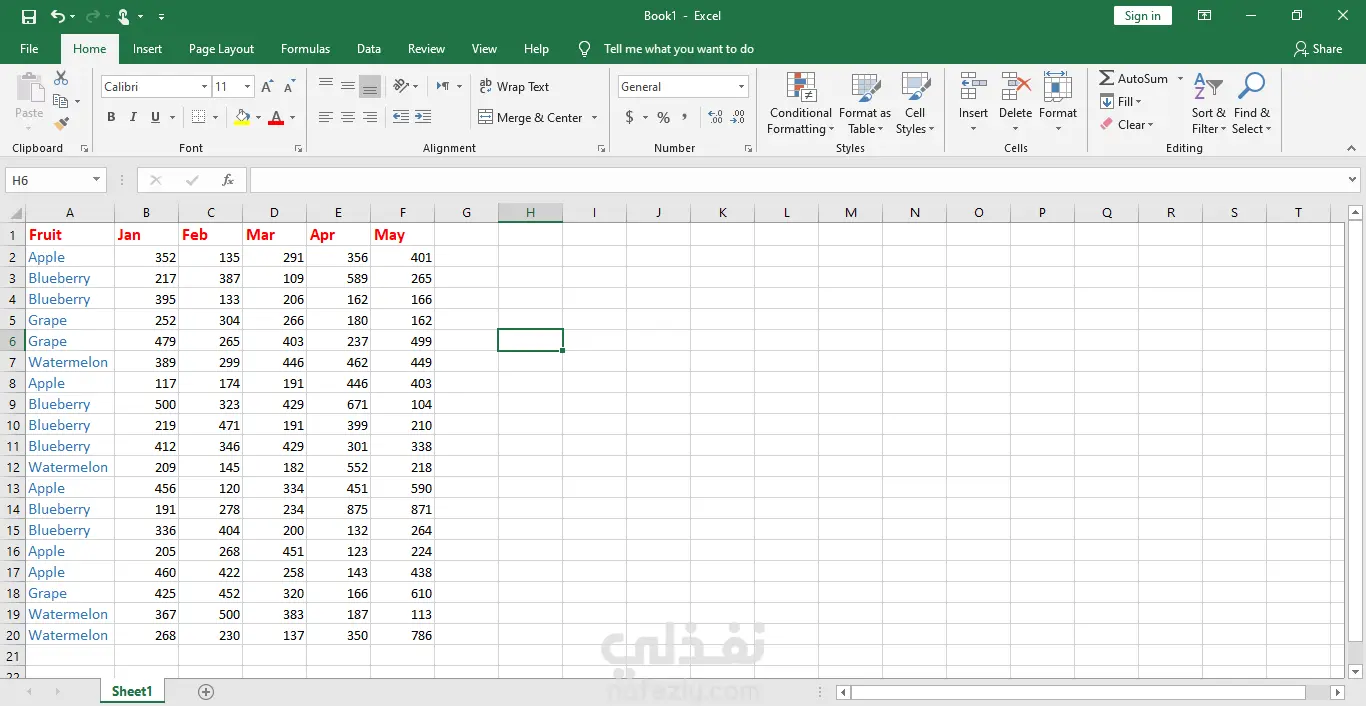Switch to the Insert tab
This screenshot has height=706, width=1366.
pos(147,49)
